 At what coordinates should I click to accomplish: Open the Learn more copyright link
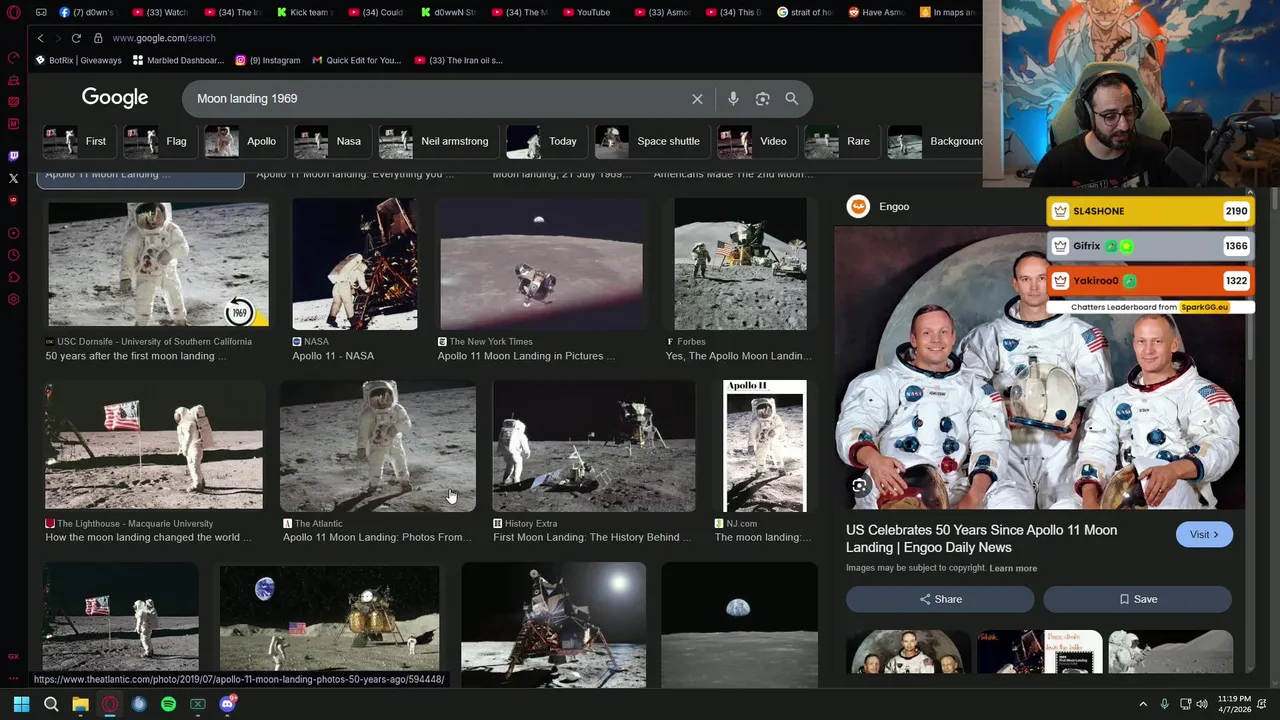1013,568
